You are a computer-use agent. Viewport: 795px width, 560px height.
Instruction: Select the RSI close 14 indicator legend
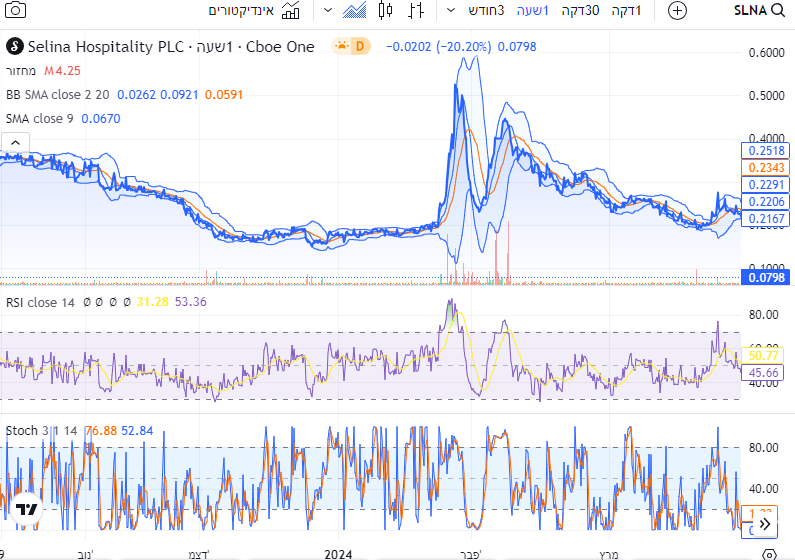pos(40,302)
